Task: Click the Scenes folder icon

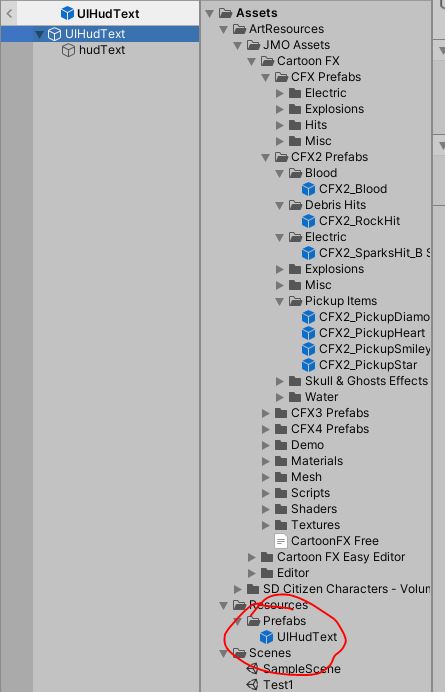Action: click(x=239, y=653)
